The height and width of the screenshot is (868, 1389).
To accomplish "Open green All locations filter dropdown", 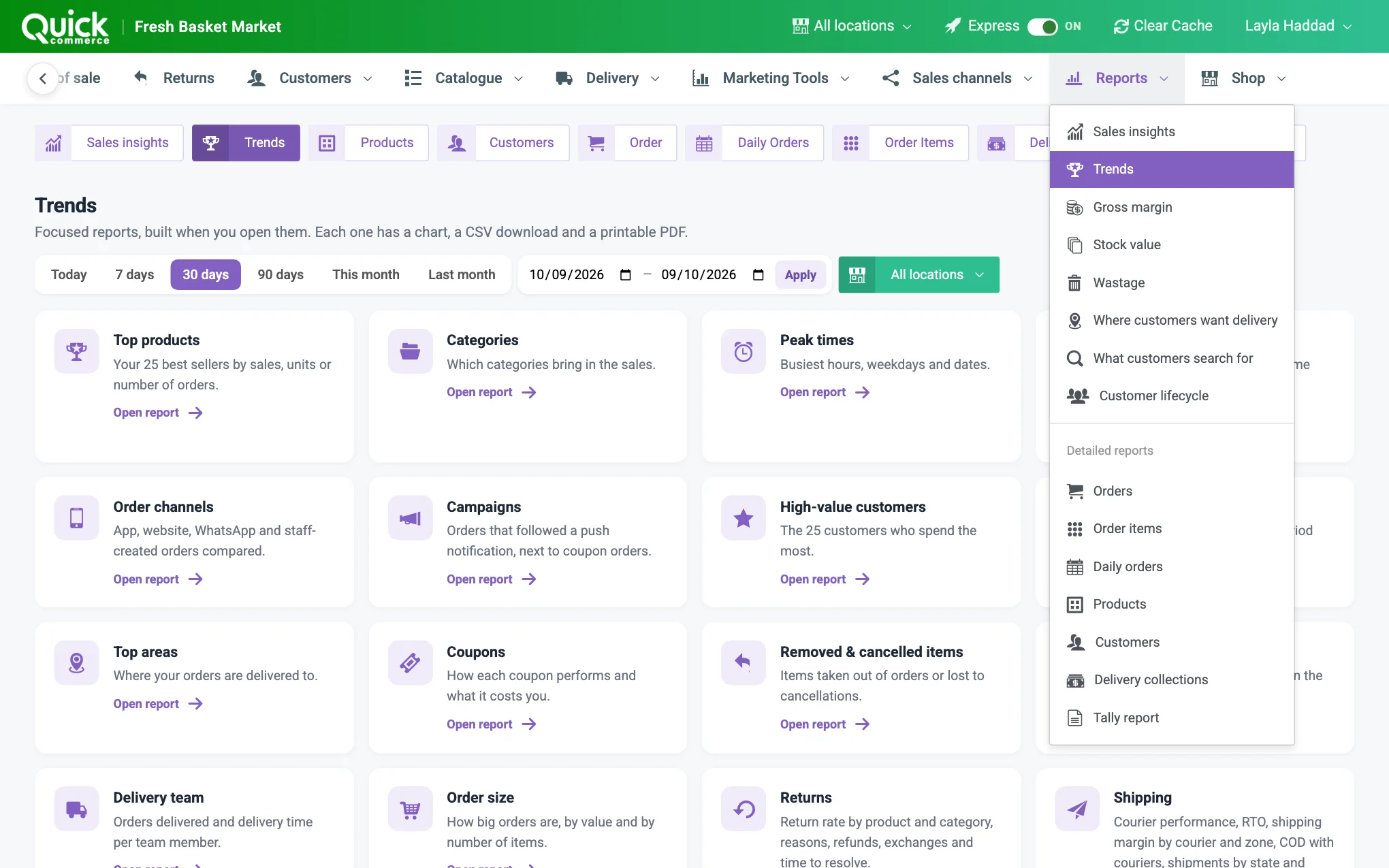I will [x=919, y=275].
